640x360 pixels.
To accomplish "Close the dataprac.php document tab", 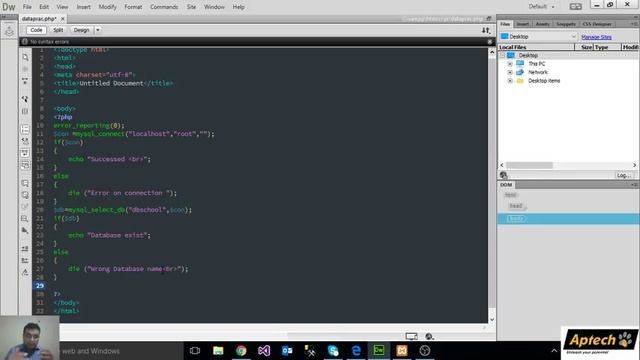I will [x=62, y=19].
